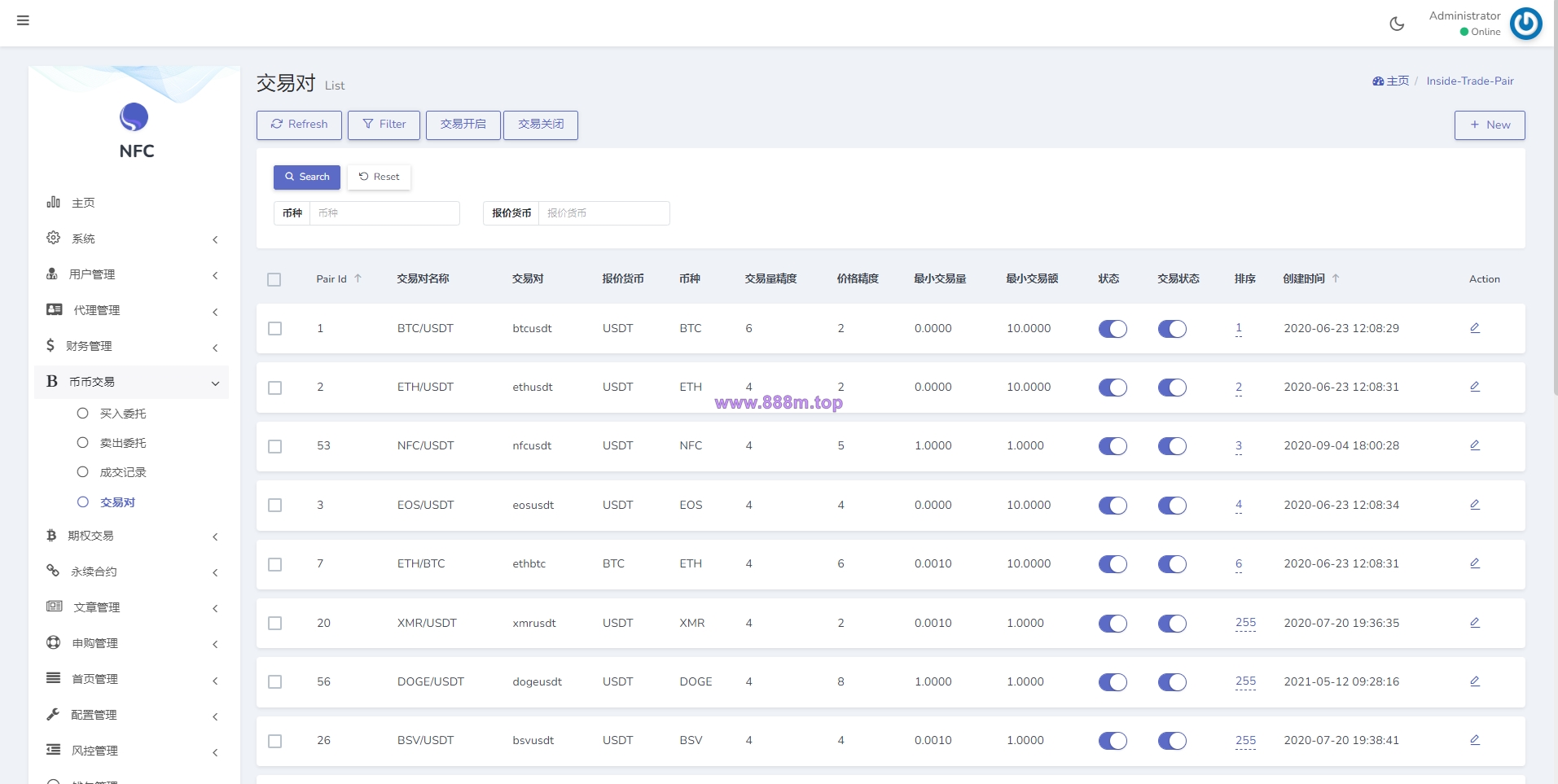Click edit icon for ETH/BTC row
1558x784 pixels.
(1474, 563)
